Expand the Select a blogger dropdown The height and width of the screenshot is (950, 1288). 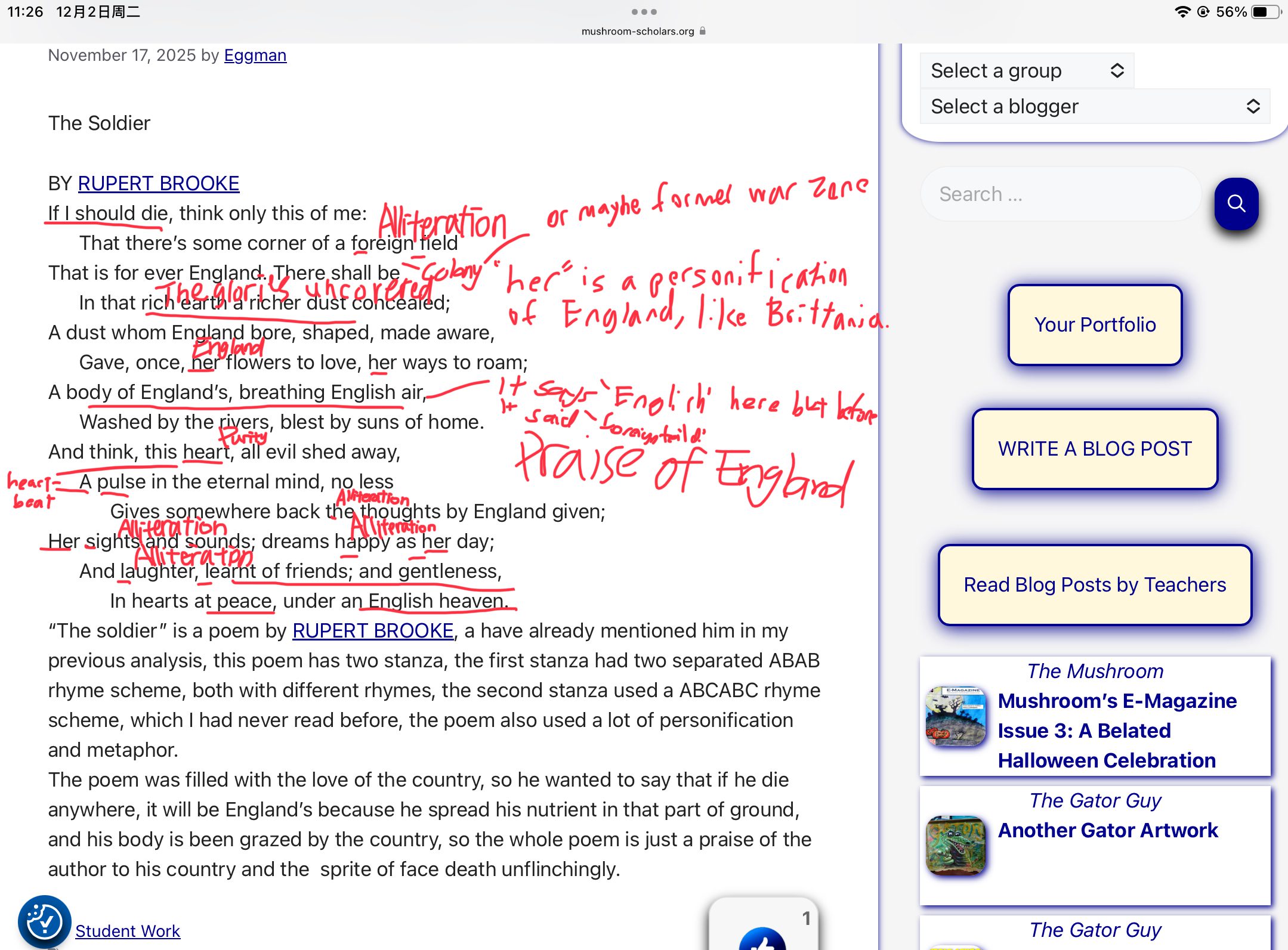pyautogui.click(x=1094, y=107)
